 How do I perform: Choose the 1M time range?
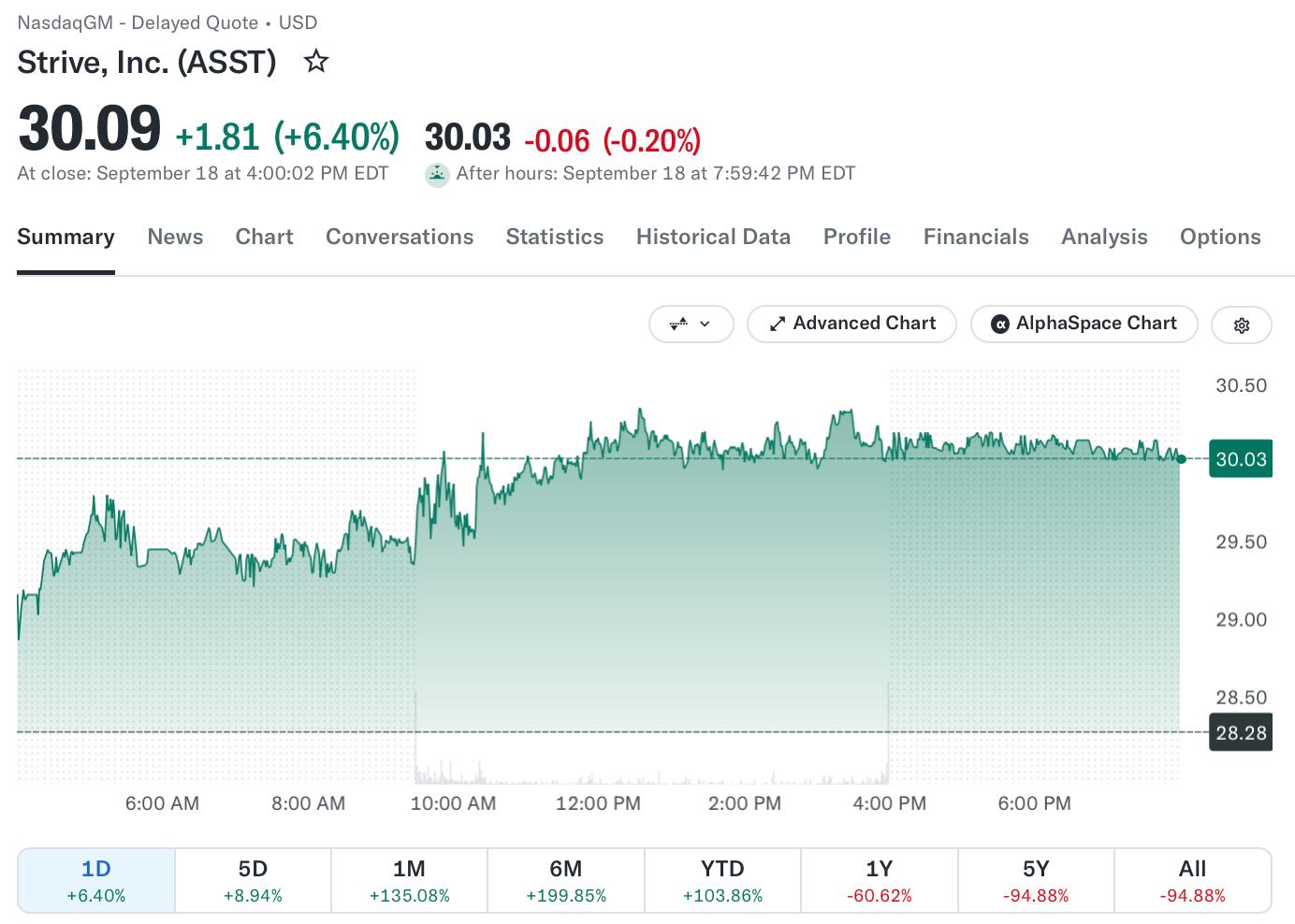pyautogui.click(x=410, y=880)
